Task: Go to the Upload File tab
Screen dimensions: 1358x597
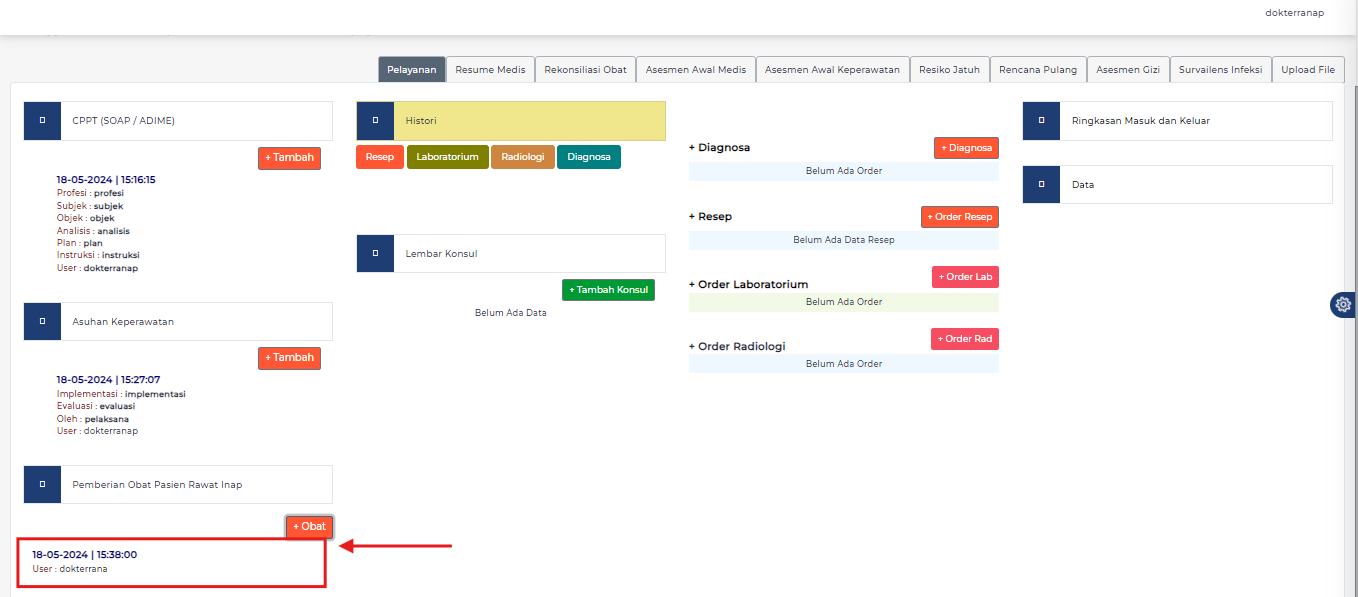Action: point(1308,70)
